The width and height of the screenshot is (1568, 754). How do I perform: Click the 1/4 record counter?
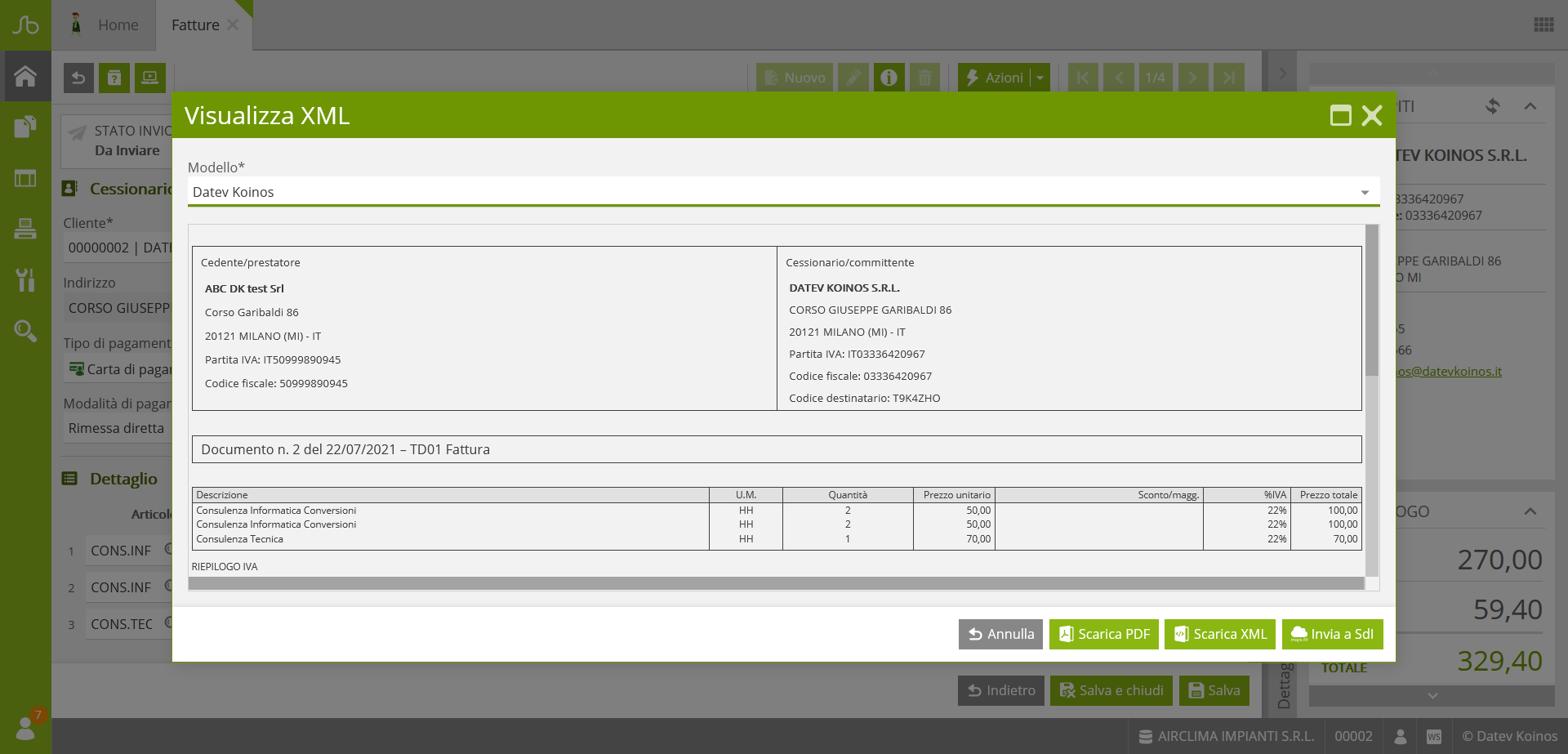tap(1155, 78)
